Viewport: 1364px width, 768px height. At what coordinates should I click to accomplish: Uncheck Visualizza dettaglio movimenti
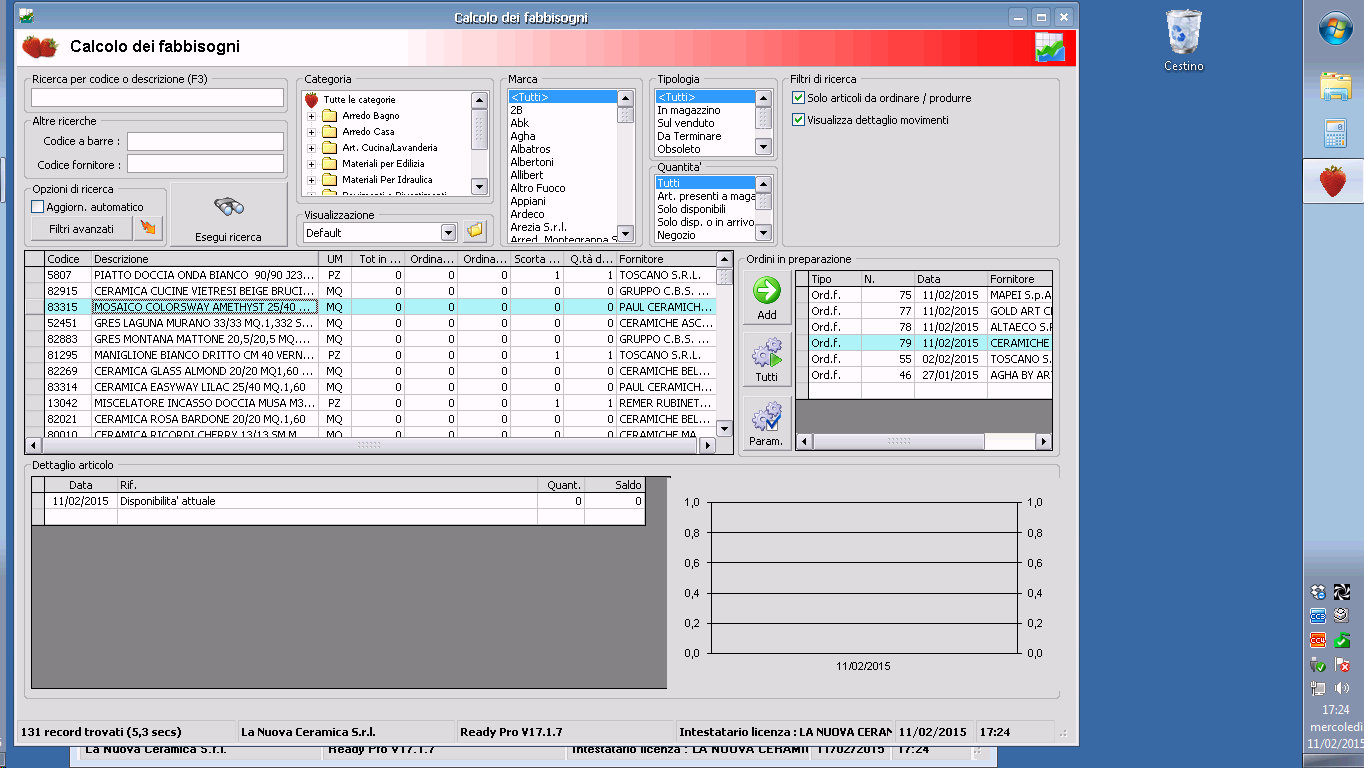(798, 120)
